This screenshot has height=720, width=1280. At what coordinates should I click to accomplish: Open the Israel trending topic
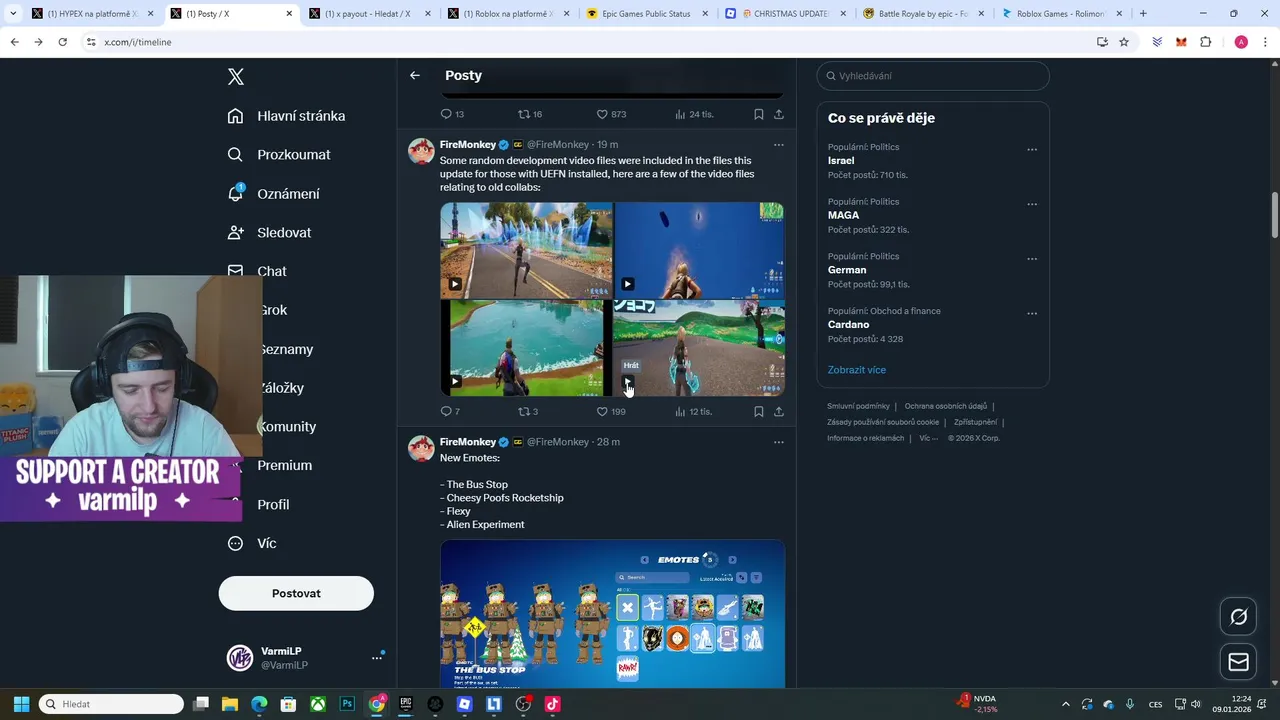(841, 161)
